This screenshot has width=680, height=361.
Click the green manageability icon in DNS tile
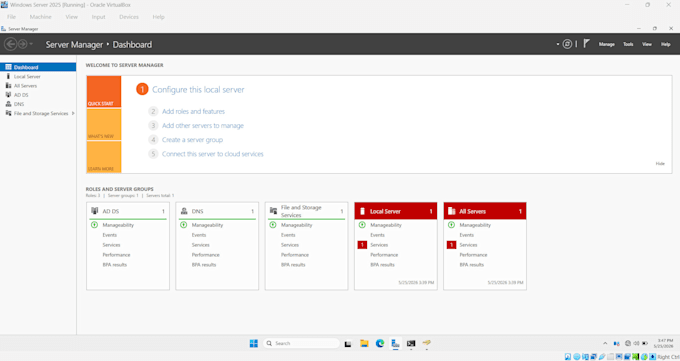click(x=183, y=225)
